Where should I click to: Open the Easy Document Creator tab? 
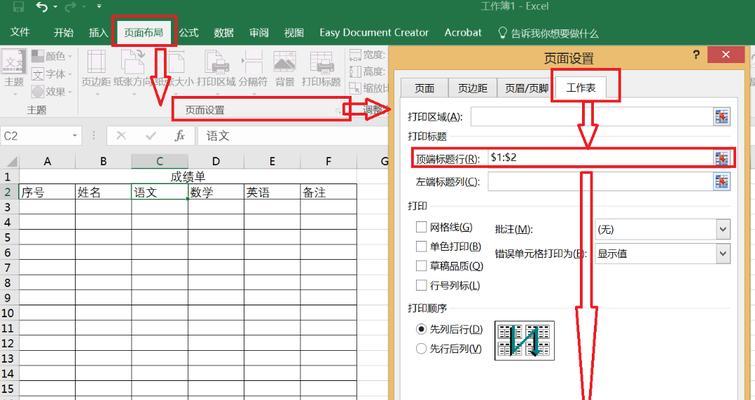374,33
